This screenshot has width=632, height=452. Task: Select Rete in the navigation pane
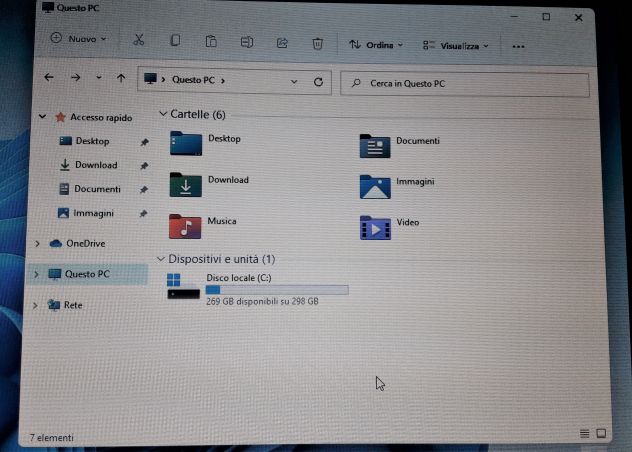click(x=73, y=305)
